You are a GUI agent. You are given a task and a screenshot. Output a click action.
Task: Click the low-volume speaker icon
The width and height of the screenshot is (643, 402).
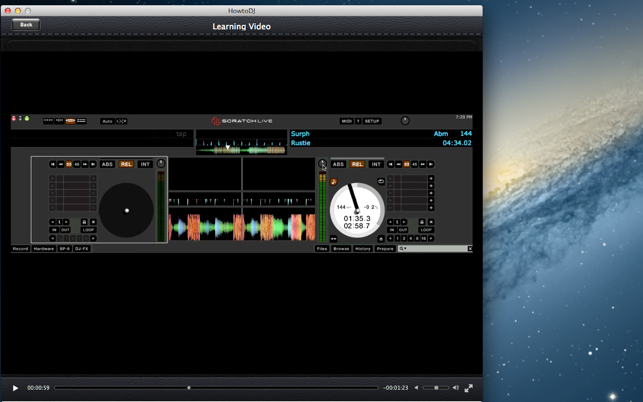416,388
